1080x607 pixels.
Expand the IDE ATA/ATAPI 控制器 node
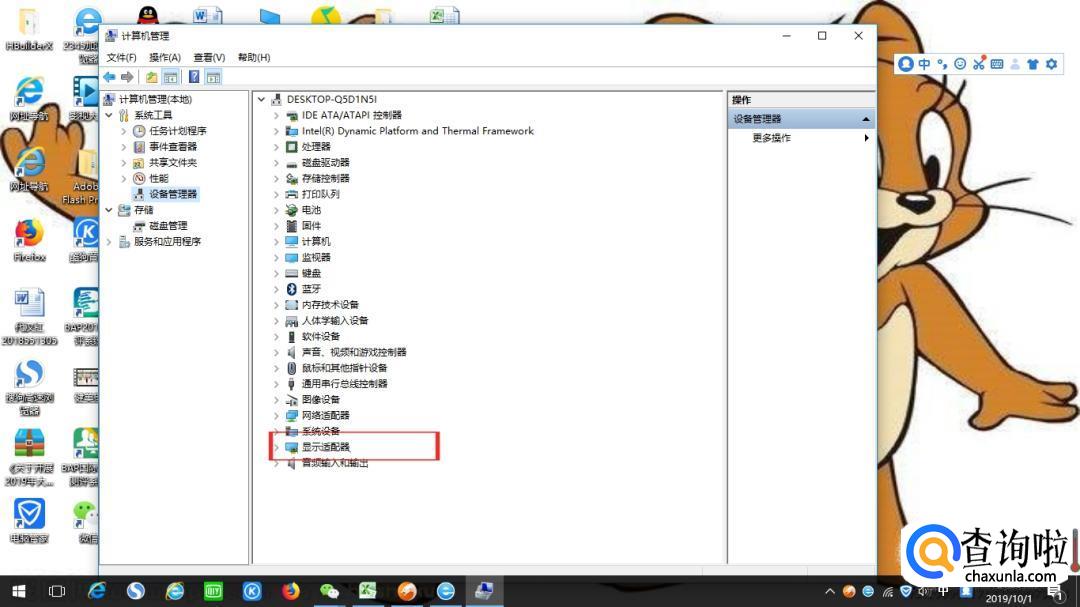tap(276, 115)
